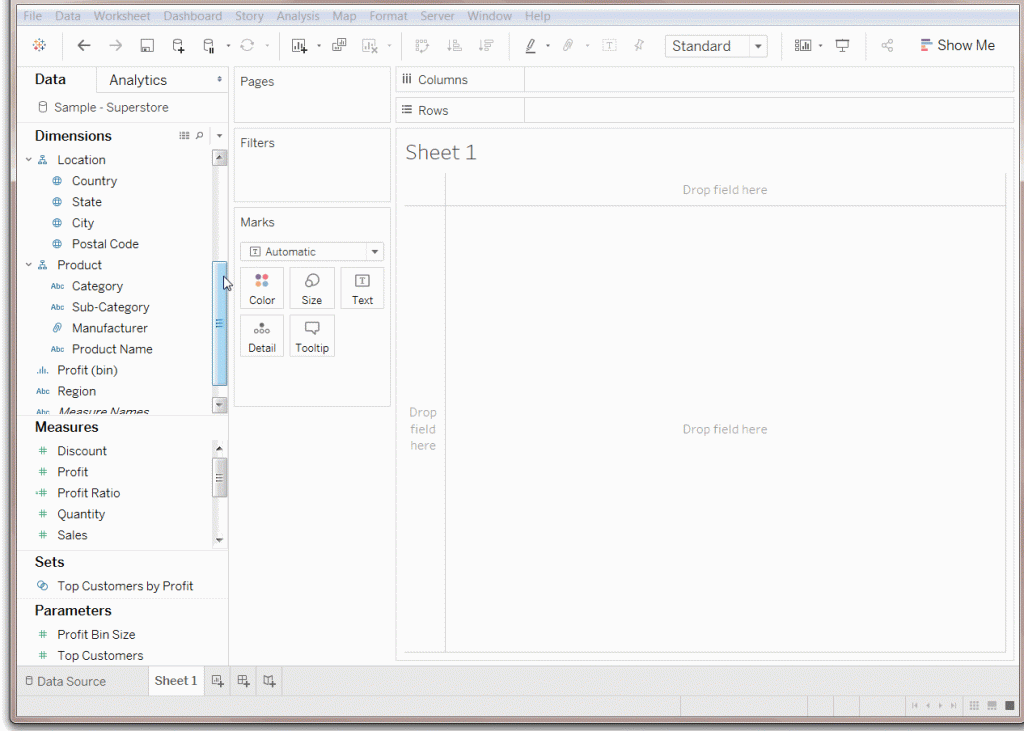Sort data ascending
Screen dimensions: 1024x731
(x=454, y=45)
